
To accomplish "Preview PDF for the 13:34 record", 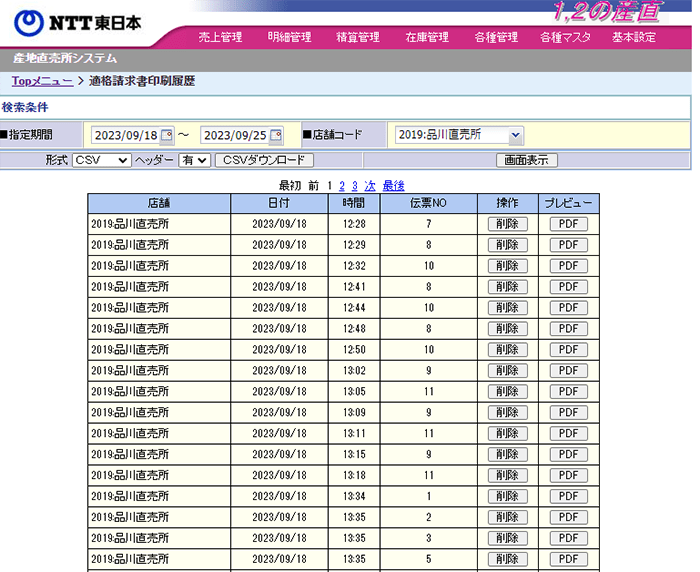I will tap(568, 497).
